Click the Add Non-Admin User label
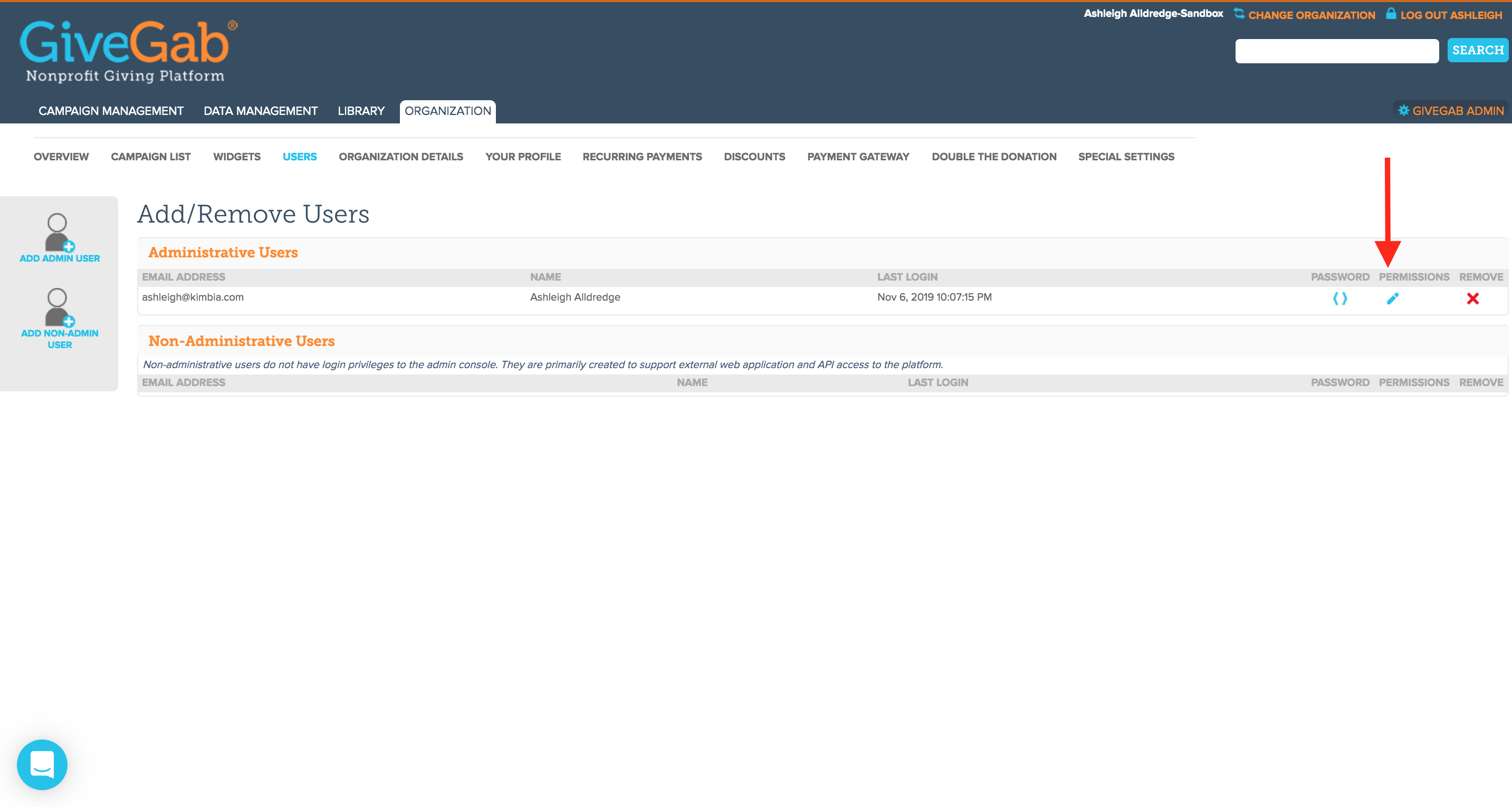The image size is (1512, 807). coord(60,339)
